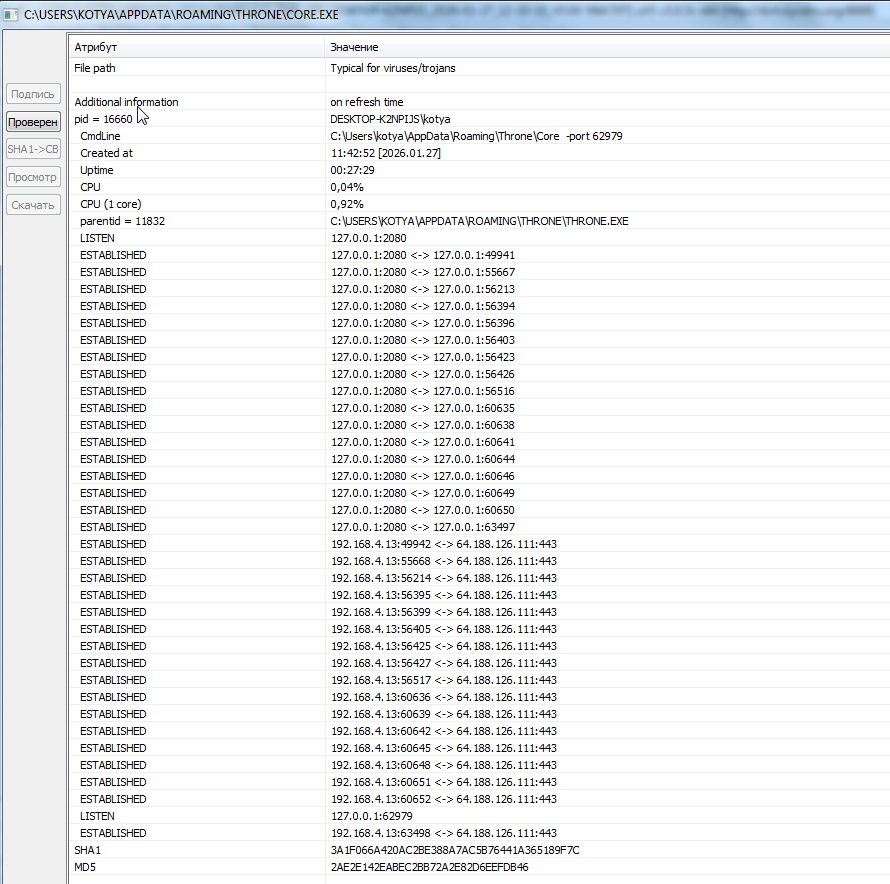
Task: Select connection to 127.0.0.1:60646
Action: pos(423,476)
